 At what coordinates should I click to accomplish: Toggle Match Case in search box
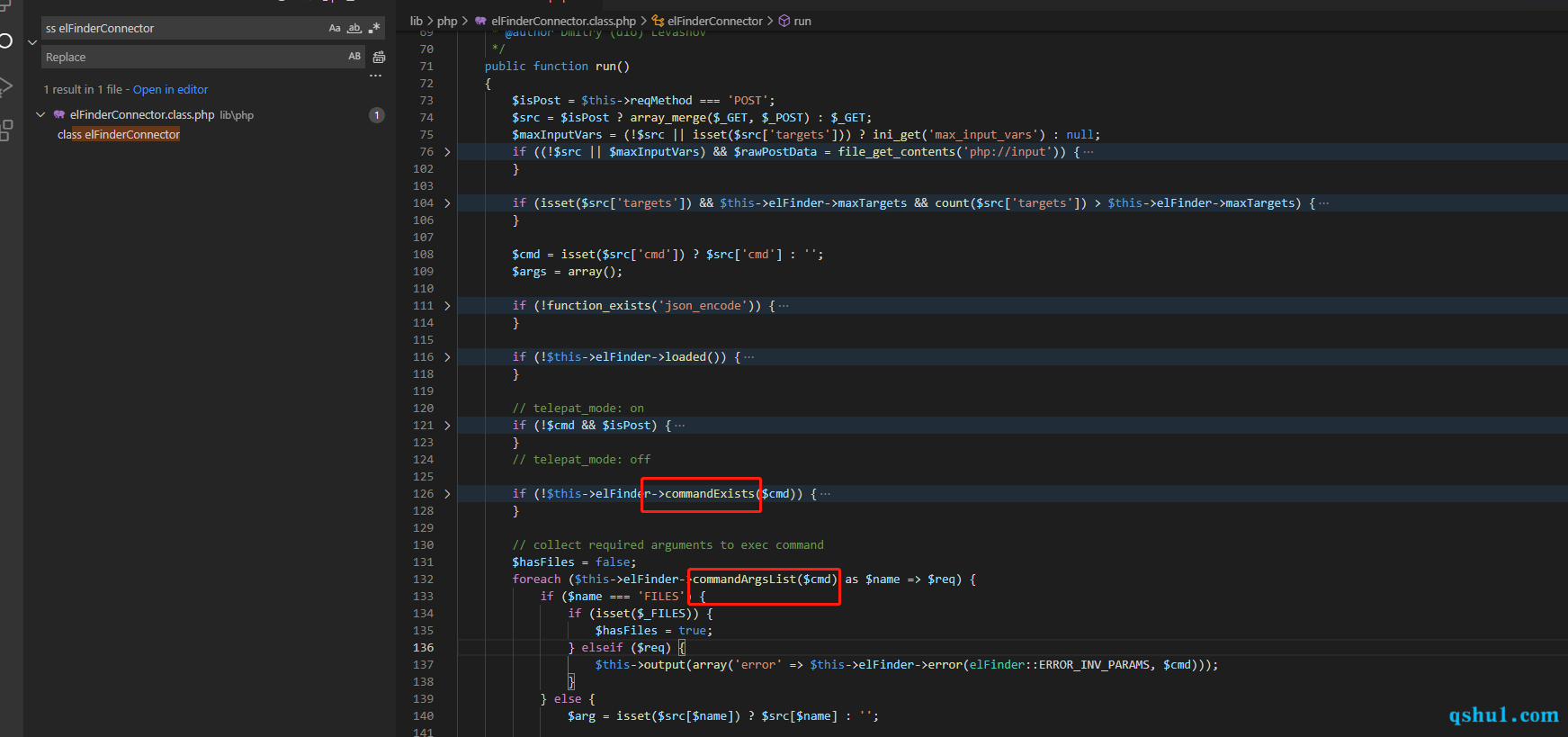point(335,28)
